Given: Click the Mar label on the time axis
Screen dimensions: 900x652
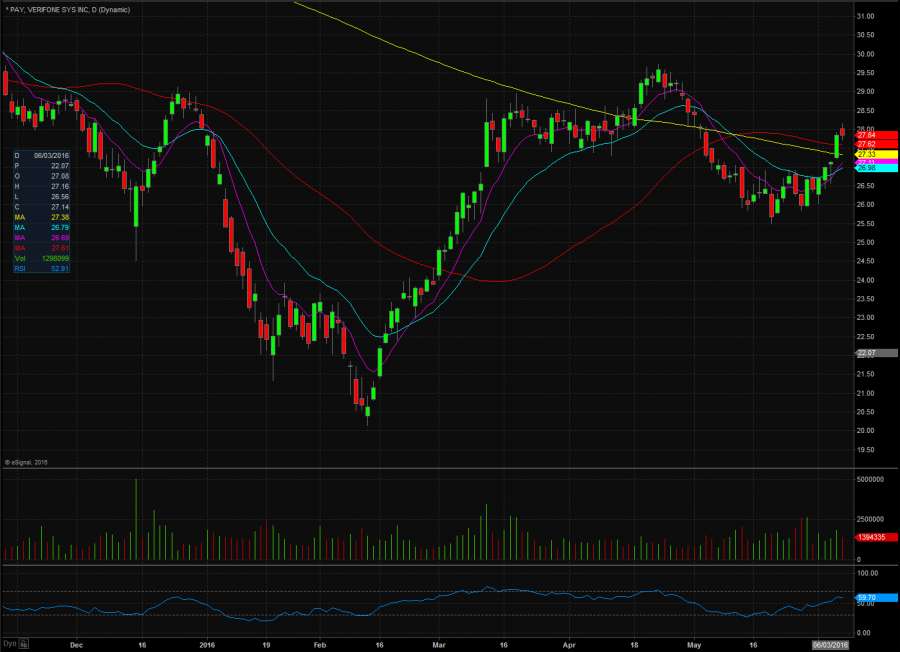Looking at the screenshot, I should (439, 646).
